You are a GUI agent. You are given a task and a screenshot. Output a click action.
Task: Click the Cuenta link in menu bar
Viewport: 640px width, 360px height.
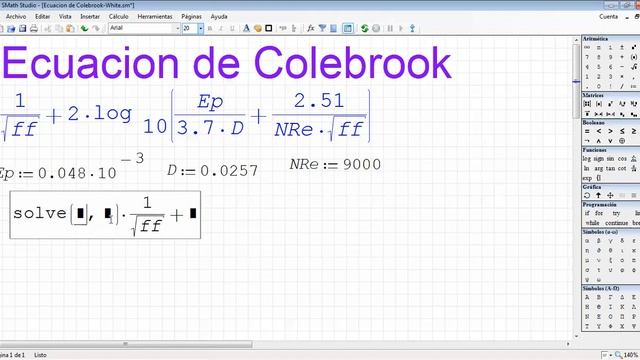point(608,17)
